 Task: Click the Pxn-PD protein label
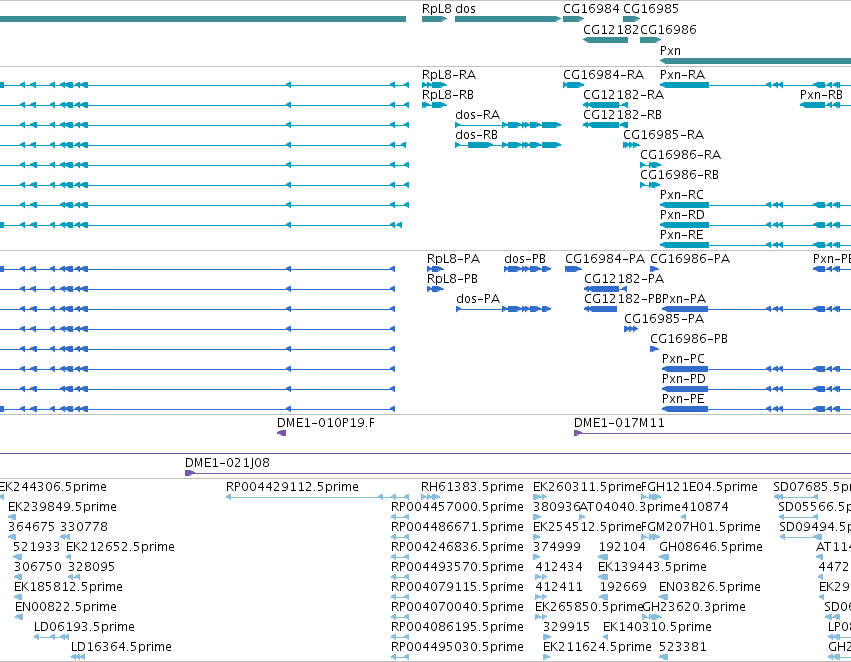click(684, 380)
